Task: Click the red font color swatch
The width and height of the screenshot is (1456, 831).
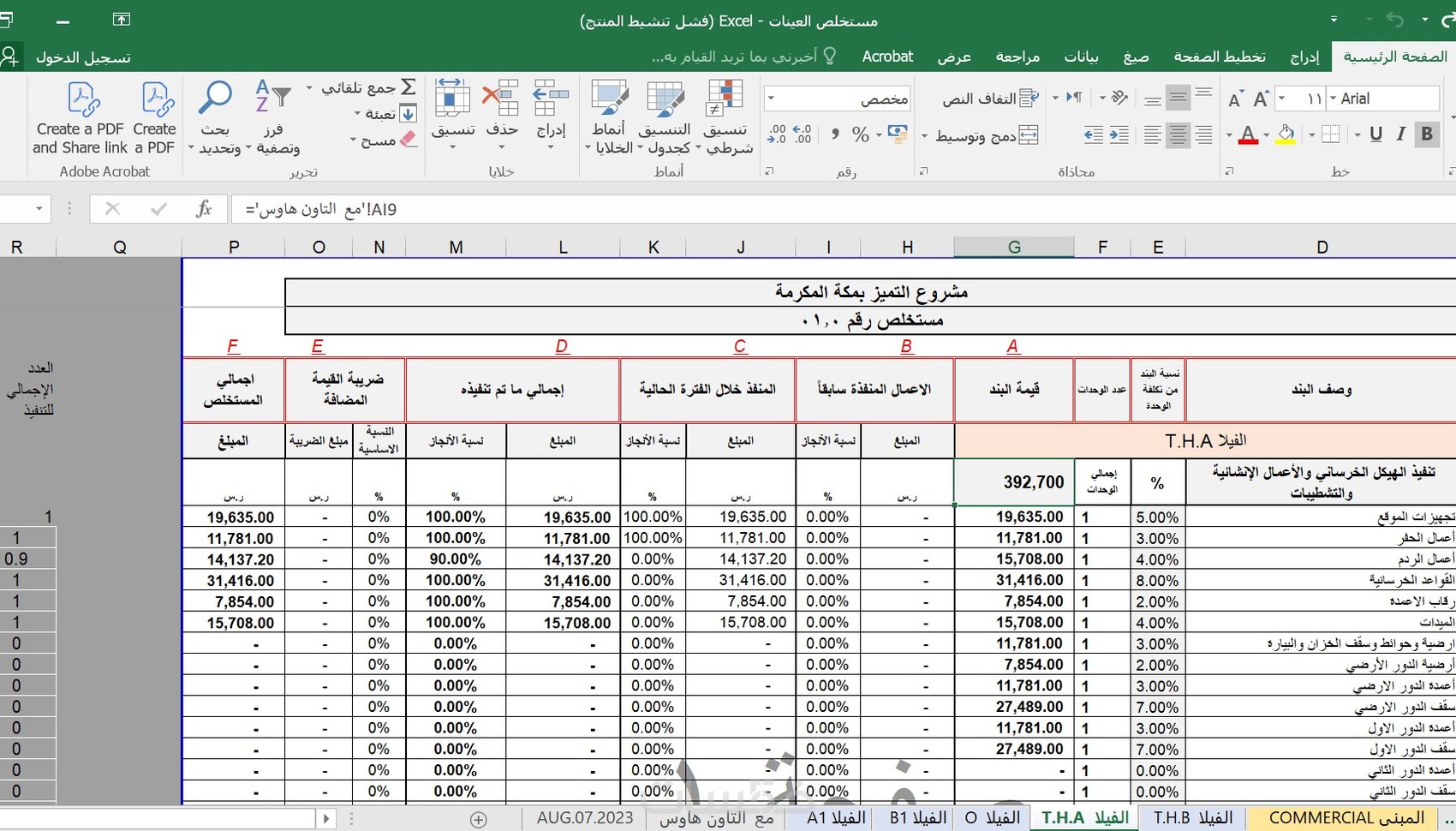Action: click(x=1248, y=135)
